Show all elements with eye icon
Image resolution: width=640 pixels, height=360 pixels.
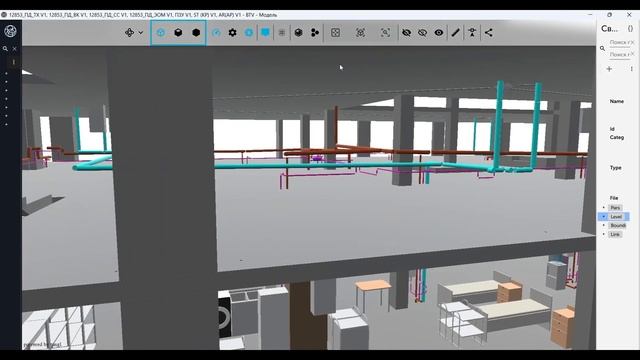point(439,33)
